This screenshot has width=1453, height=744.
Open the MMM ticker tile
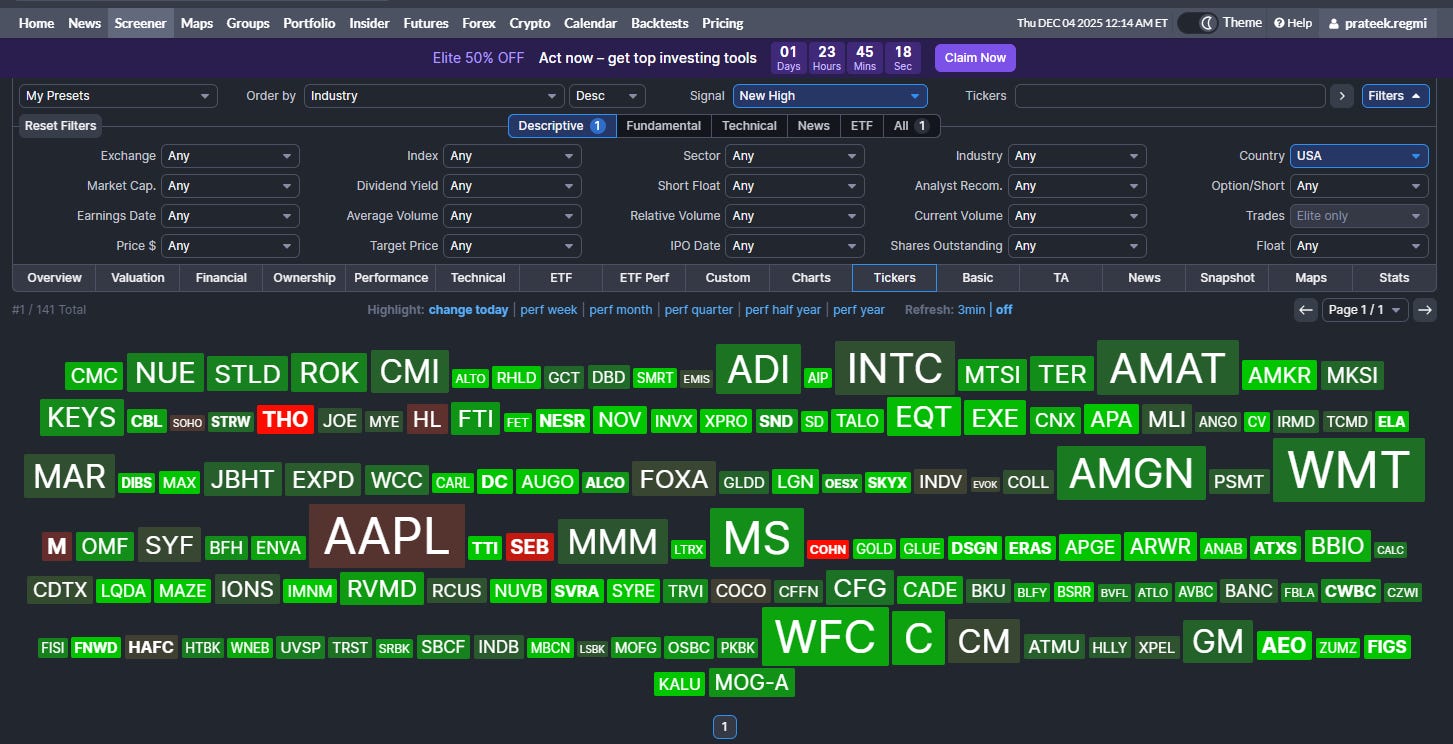[x=613, y=542]
